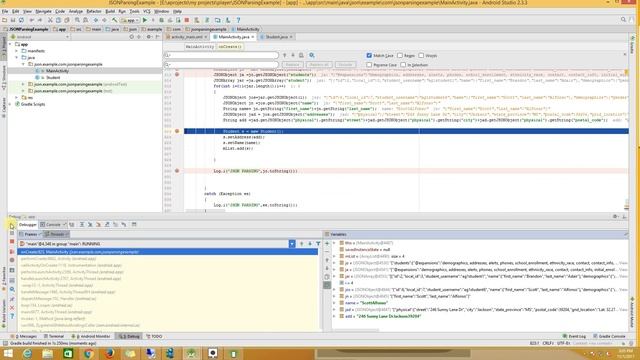640x360 pixels.
Task: Enable the Words checkbox
Action: point(421,56)
